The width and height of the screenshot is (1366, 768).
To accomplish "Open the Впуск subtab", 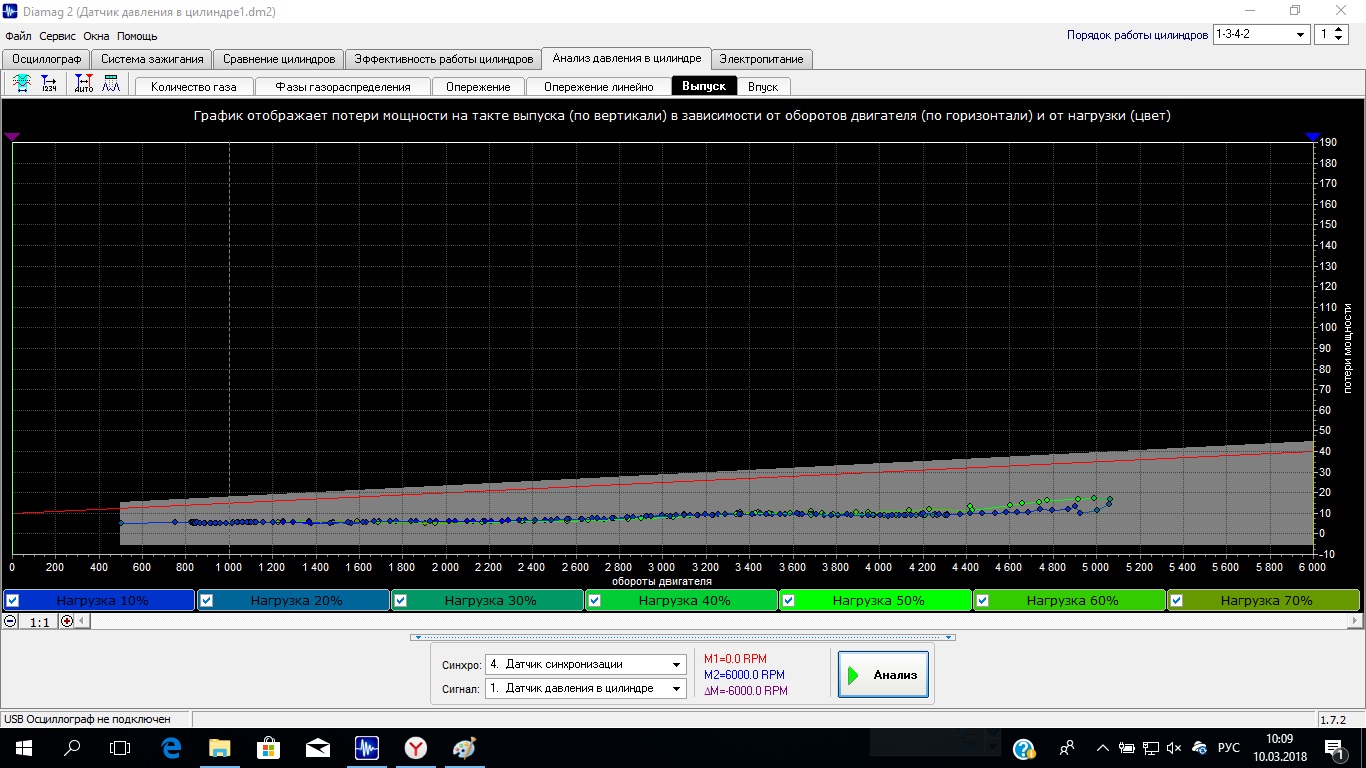I will pyautogui.click(x=763, y=87).
